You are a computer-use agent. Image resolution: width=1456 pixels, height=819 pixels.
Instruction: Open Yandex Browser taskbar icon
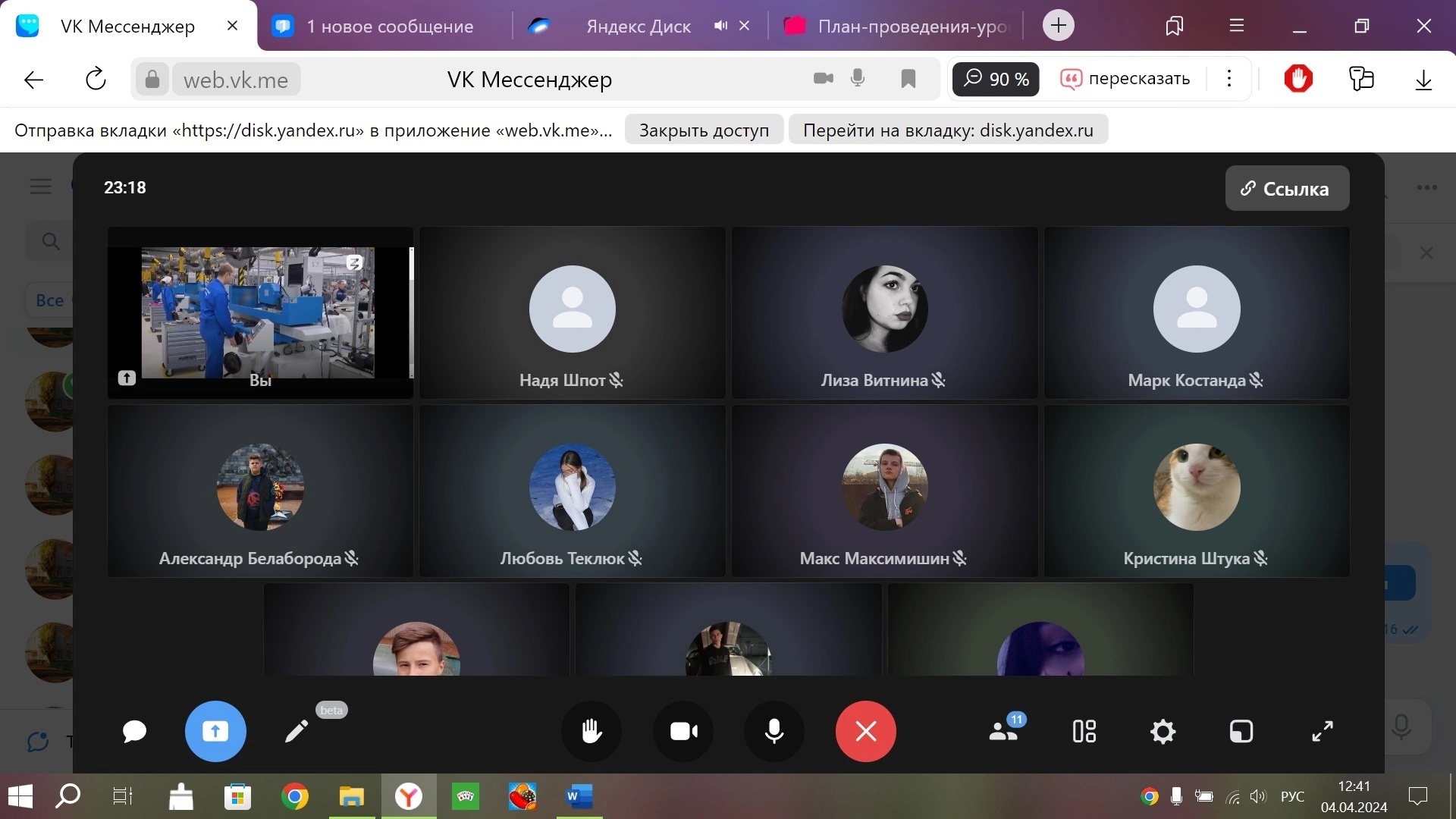(409, 797)
